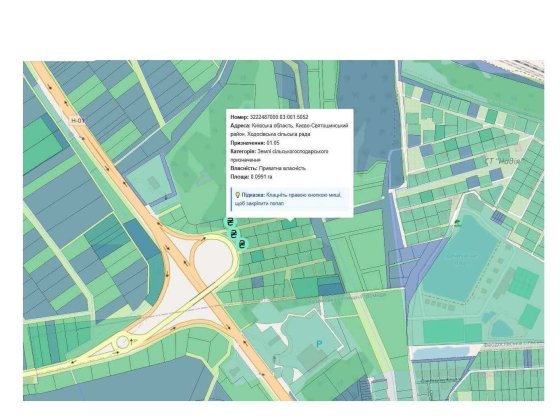Click the small roundabout circle on the yellow road
Image resolution: width=560 pixels, height=420 pixels.
tap(122, 342)
